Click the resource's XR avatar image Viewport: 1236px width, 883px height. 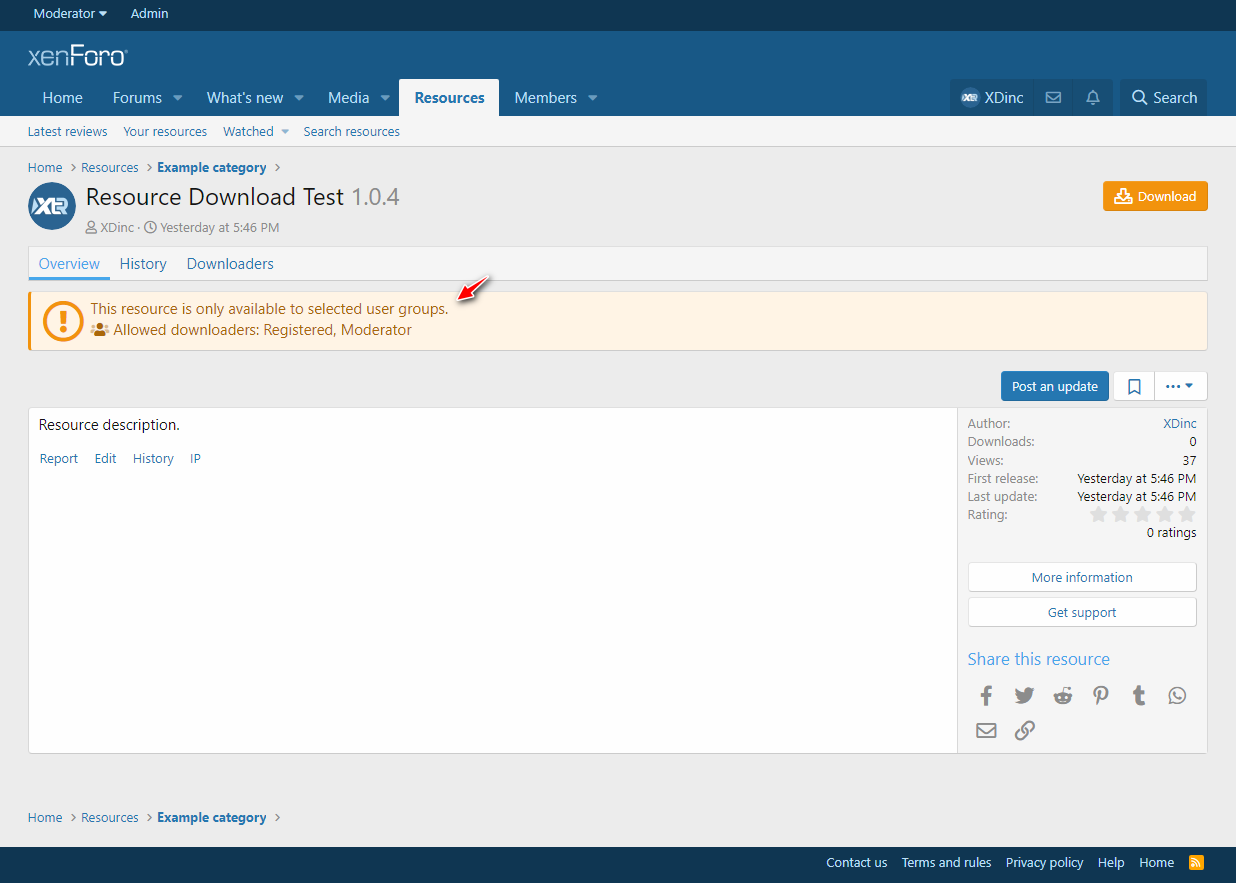(52, 207)
